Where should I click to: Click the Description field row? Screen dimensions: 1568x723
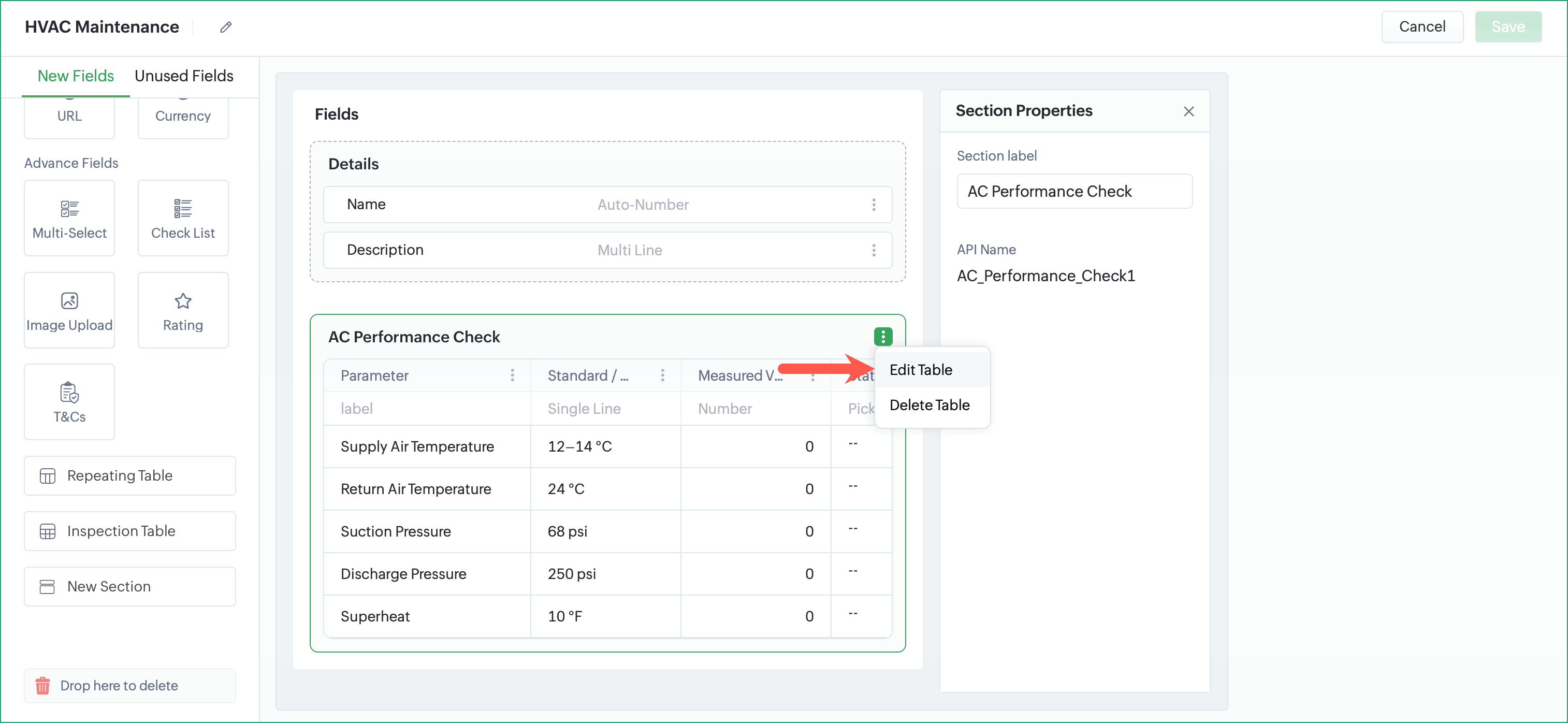click(607, 250)
